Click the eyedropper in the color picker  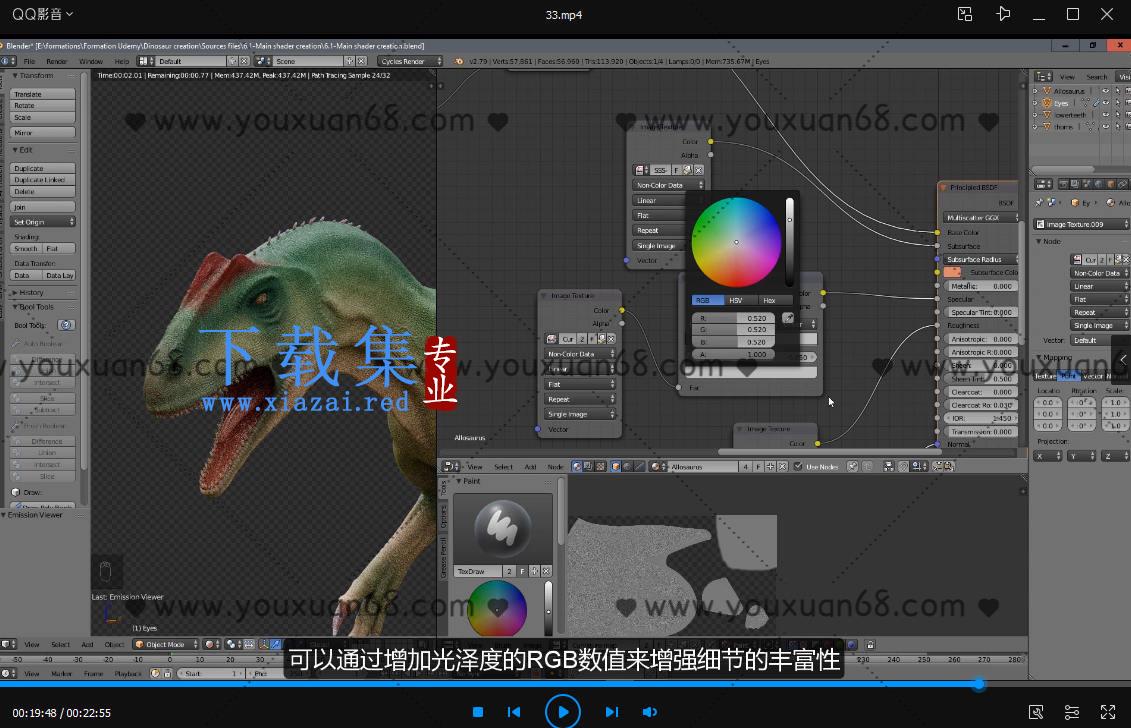(788, 318)
